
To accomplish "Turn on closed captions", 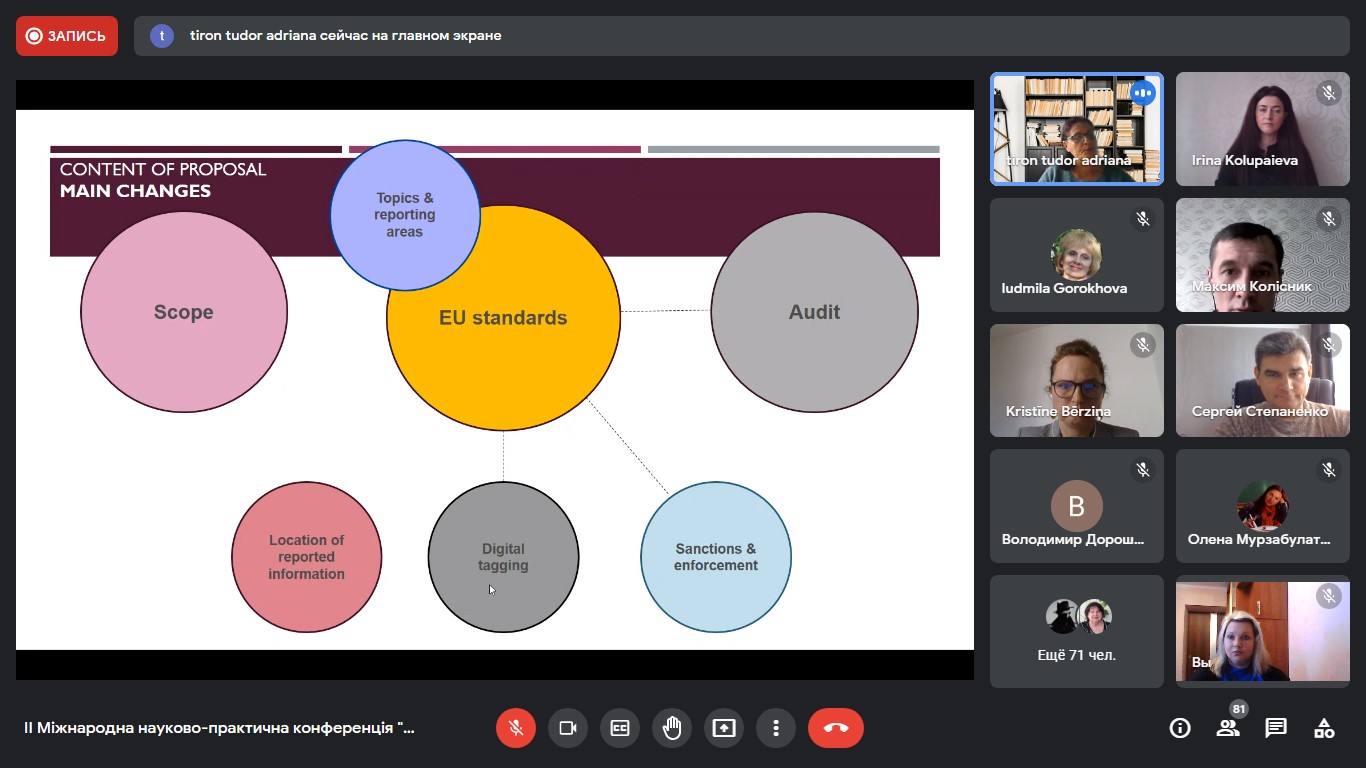I will pyautogui.click(x=620, y=728).
